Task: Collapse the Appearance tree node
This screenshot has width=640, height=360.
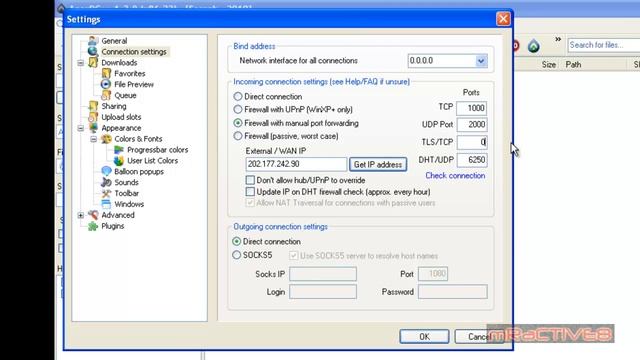Action: tap(80, 128)
